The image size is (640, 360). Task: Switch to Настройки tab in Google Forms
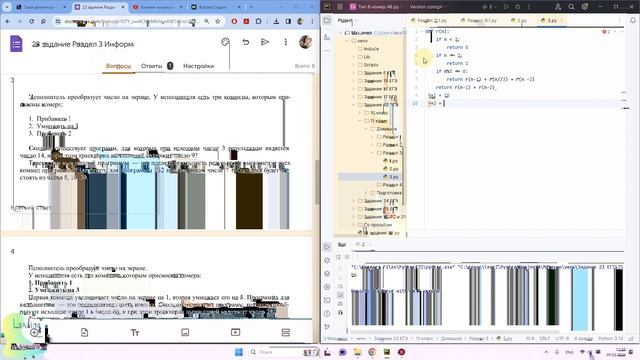pyautogui.click(x=198, y=66)
